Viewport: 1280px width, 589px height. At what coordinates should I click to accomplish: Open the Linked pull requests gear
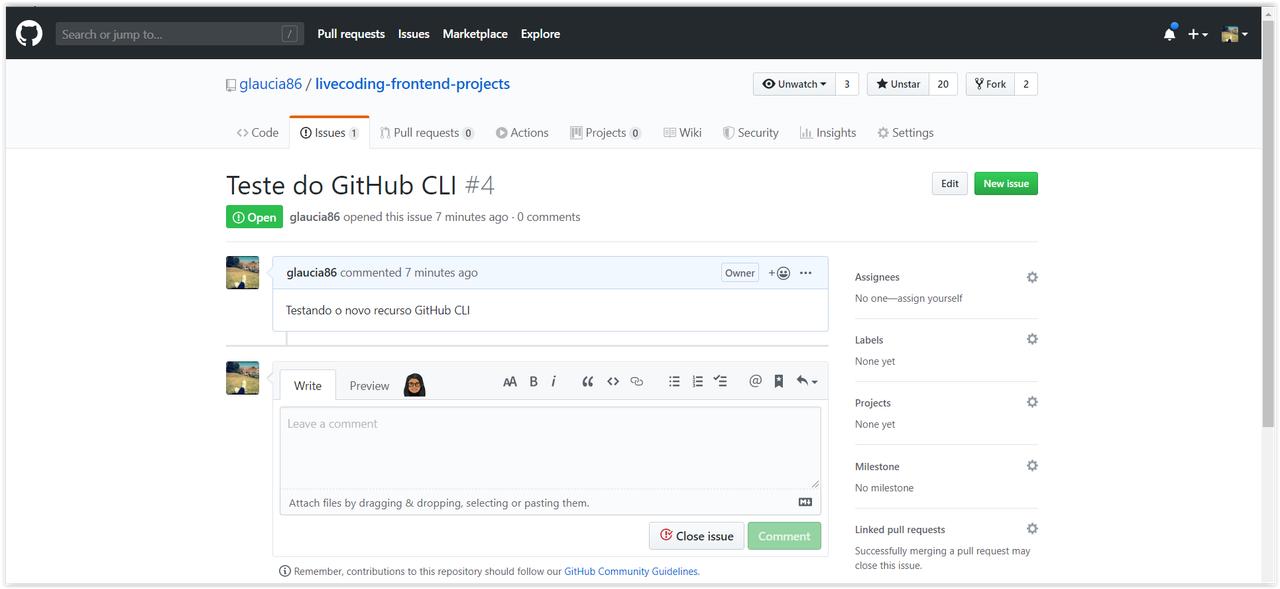pyautogui.click(x=1032, y=529)
